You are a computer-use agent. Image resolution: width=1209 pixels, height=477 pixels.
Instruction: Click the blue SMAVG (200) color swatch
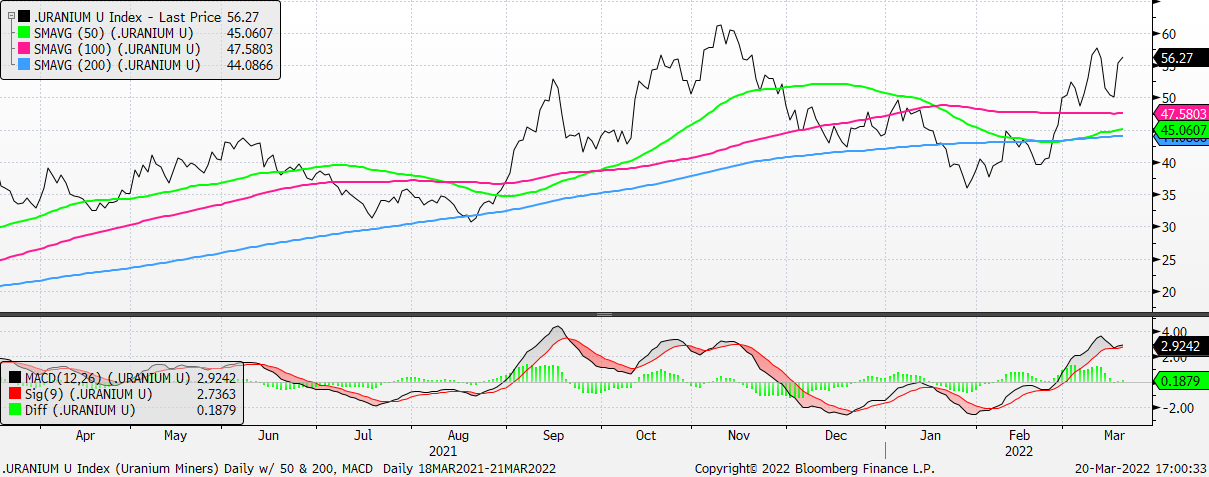pos(24,65)
